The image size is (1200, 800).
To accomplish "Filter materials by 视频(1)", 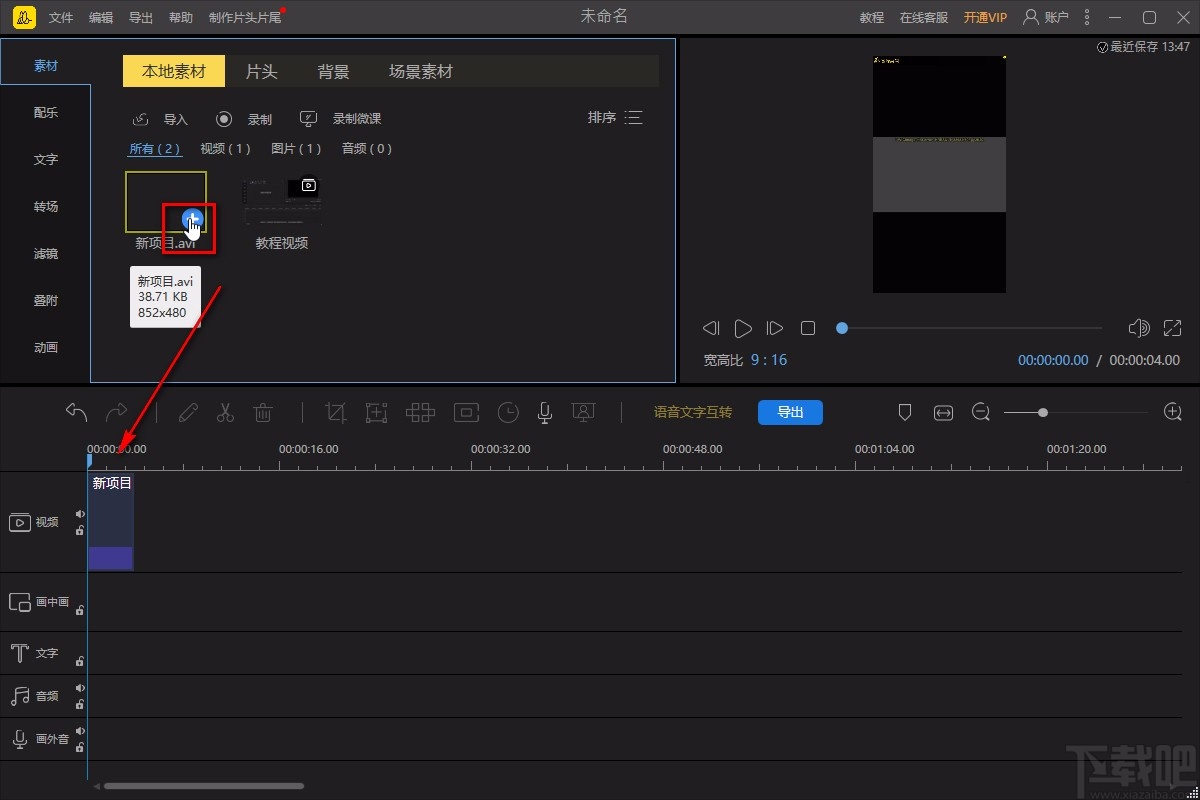I will click(225, 149).
